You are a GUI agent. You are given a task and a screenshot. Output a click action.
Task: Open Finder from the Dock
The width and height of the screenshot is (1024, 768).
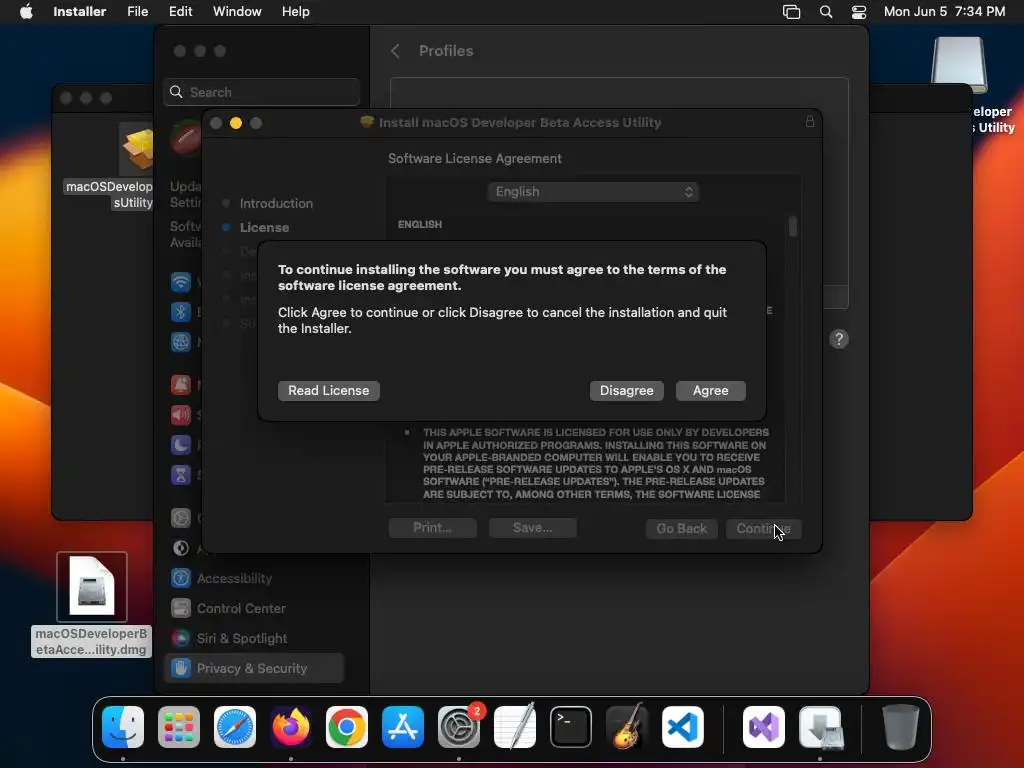click(123, 727)
